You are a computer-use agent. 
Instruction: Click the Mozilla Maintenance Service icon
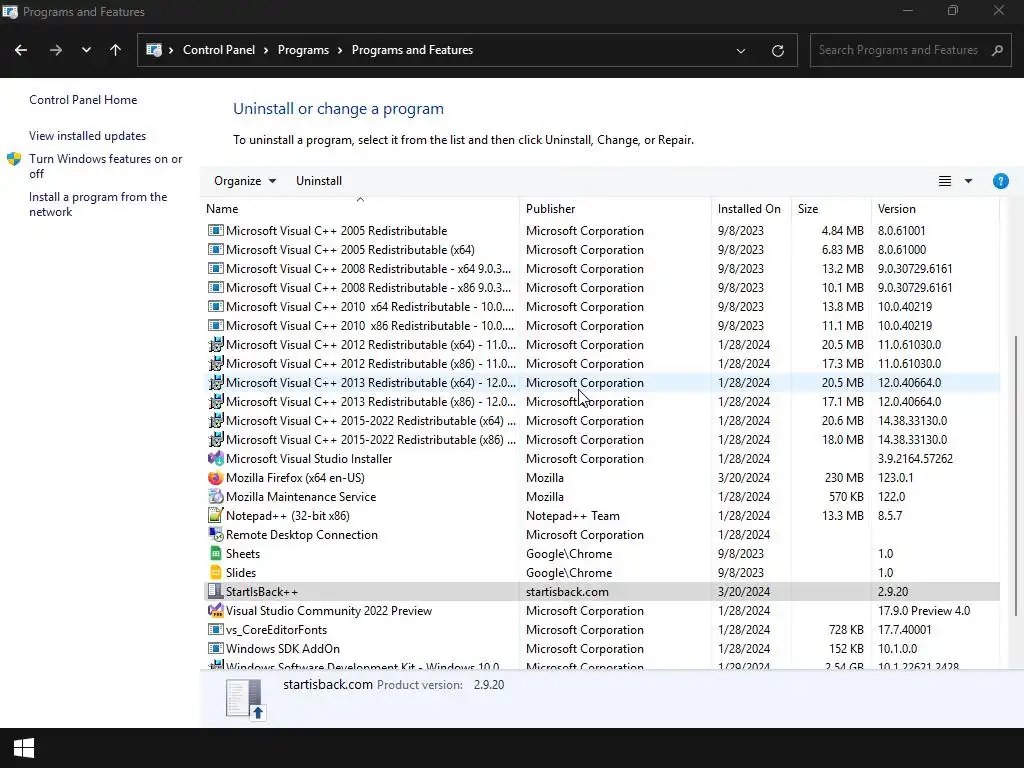(x=215, y=496)
